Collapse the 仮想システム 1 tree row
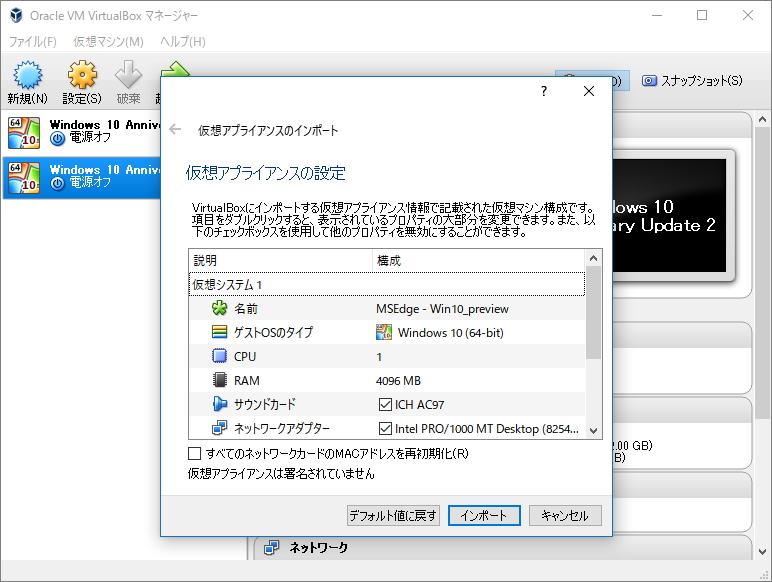Viewport: 772px width, 582px height. (x=386, y=284)
